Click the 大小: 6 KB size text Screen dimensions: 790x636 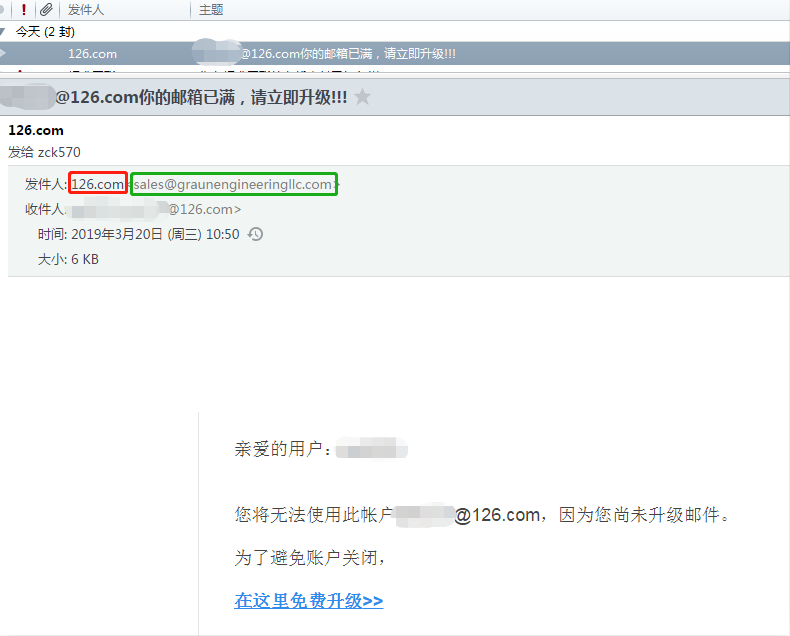click(x=68, y=259)
